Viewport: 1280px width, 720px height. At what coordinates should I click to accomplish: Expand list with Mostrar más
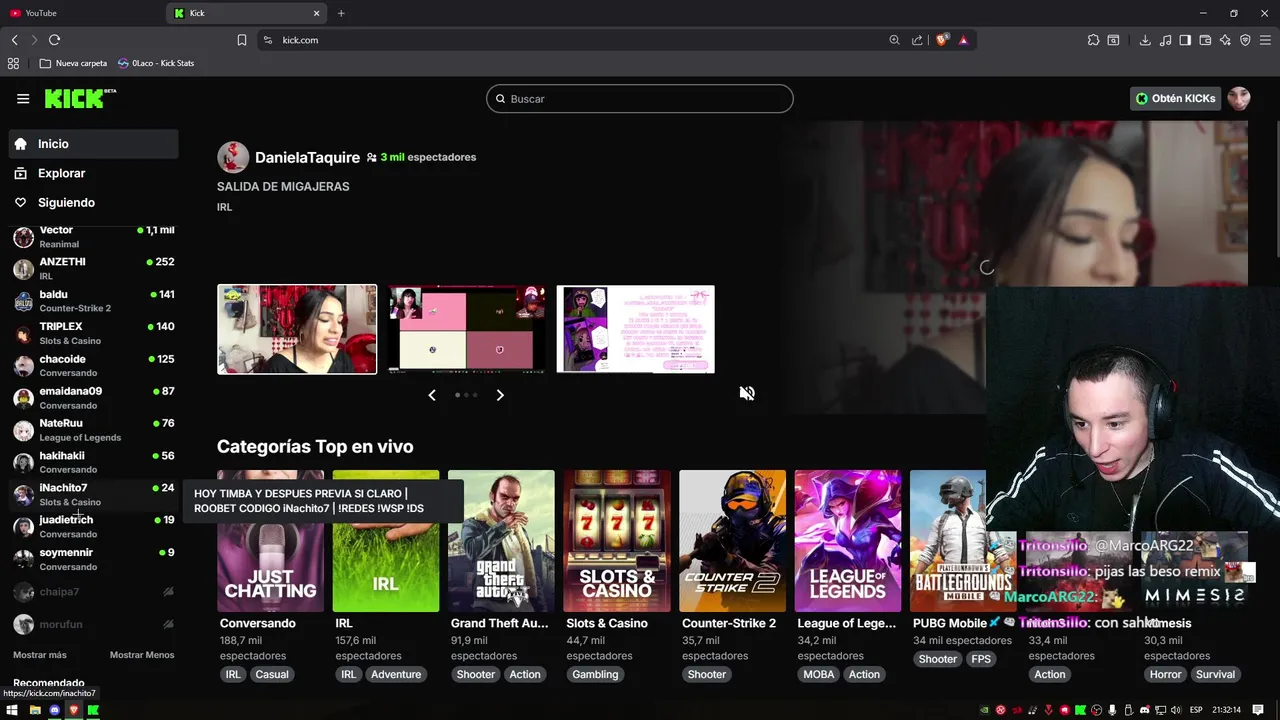click(40, 655)
